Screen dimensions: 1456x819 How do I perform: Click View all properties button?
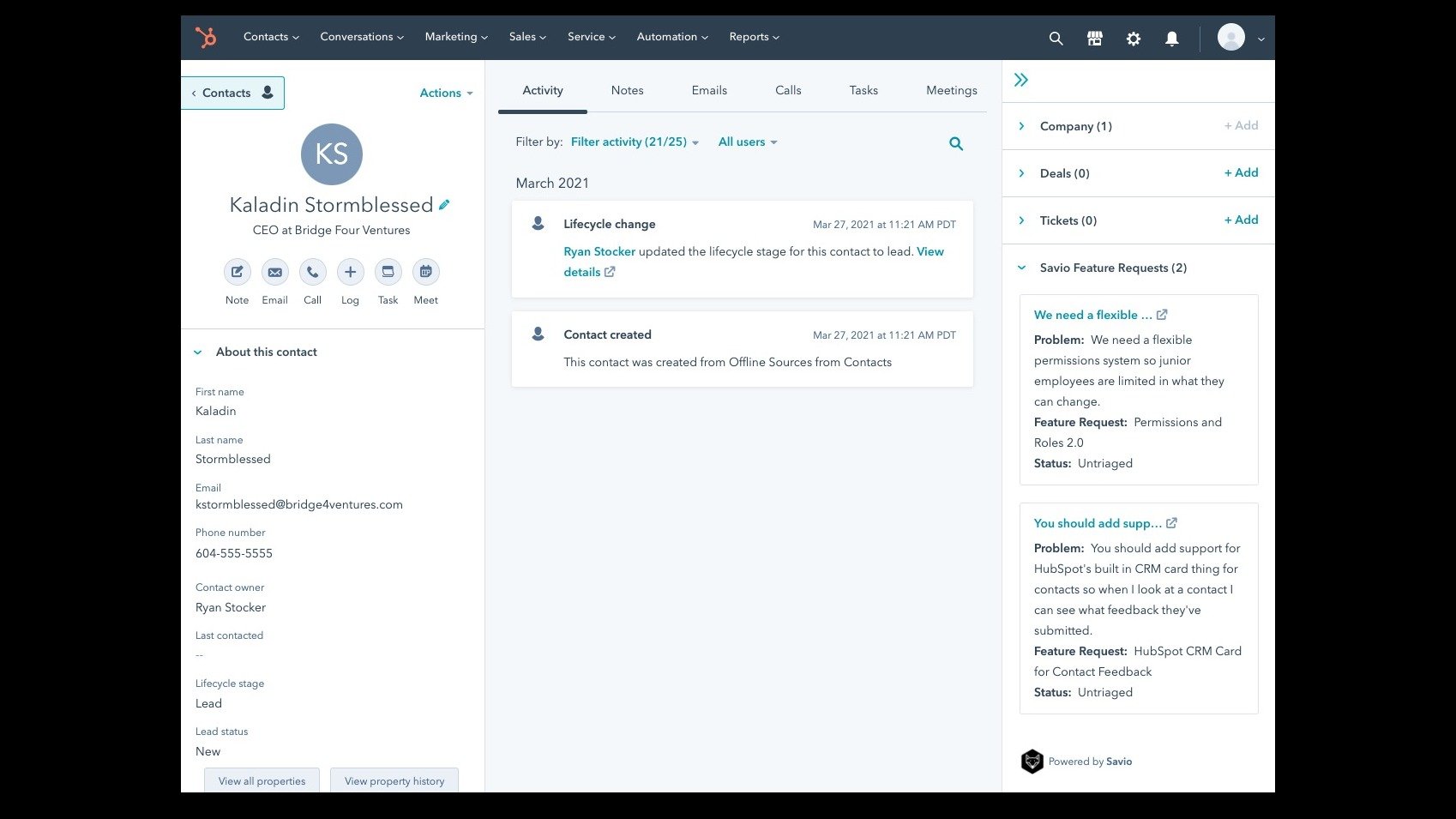[x=262, y=780]
